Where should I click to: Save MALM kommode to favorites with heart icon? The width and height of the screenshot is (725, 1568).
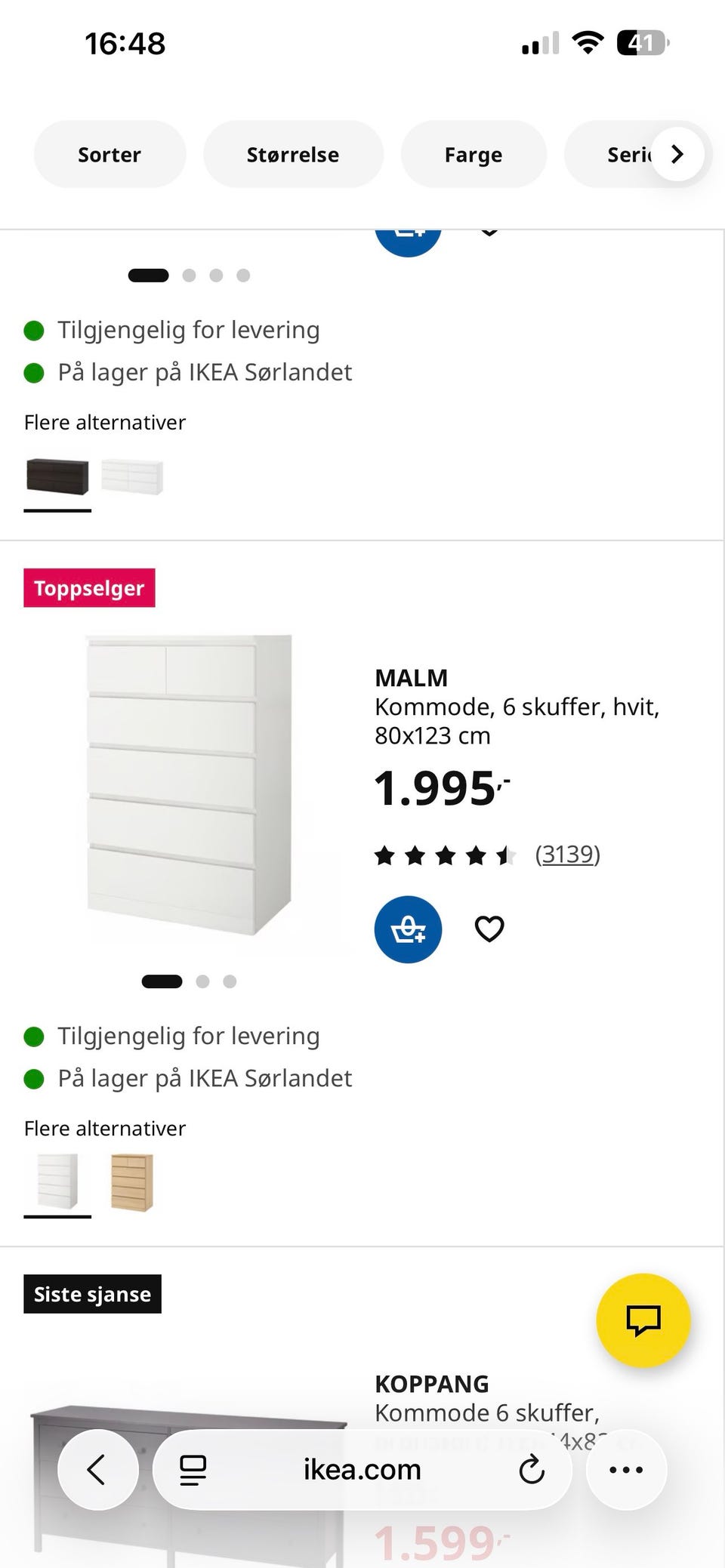click(489, 929)
